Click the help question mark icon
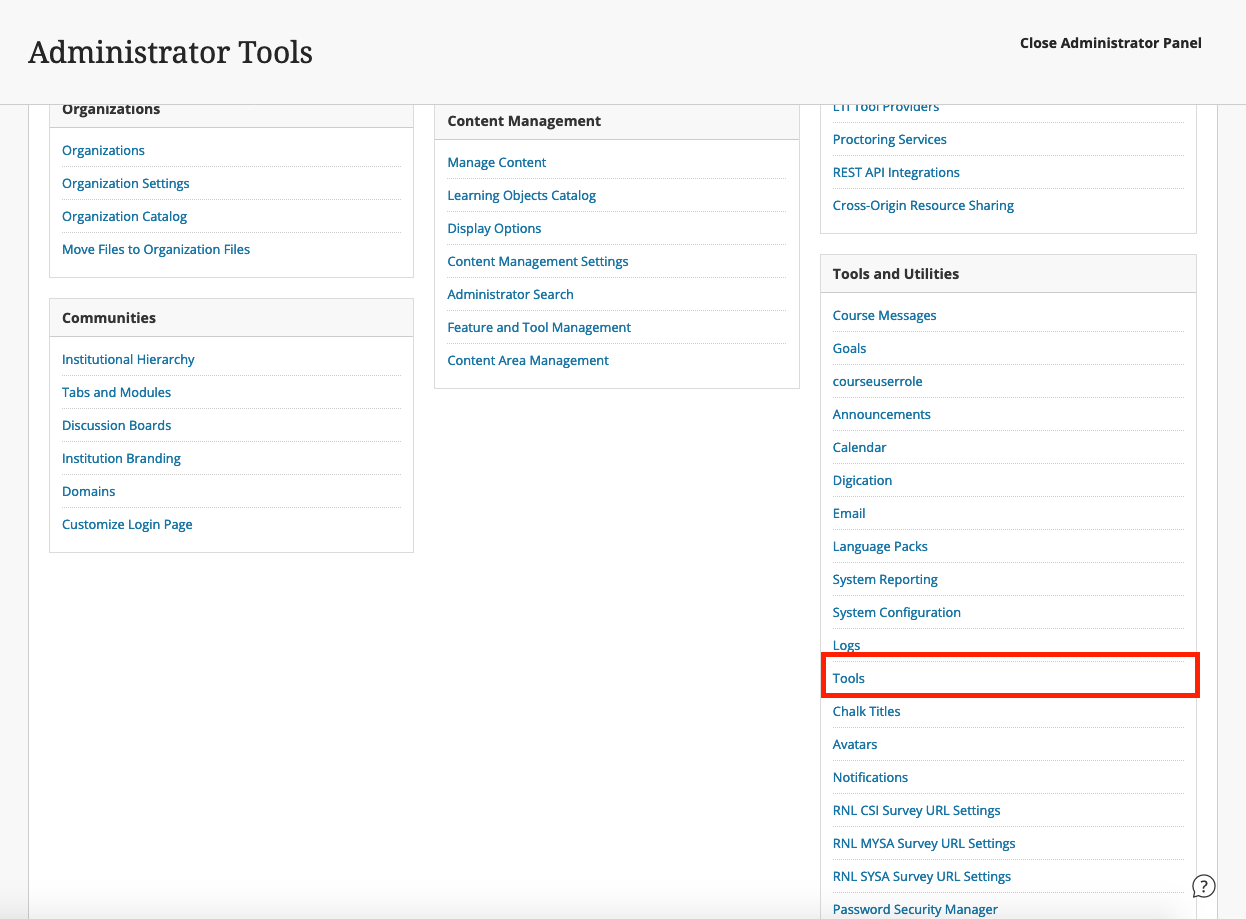1246x919 pixels. pos(1204,886)
